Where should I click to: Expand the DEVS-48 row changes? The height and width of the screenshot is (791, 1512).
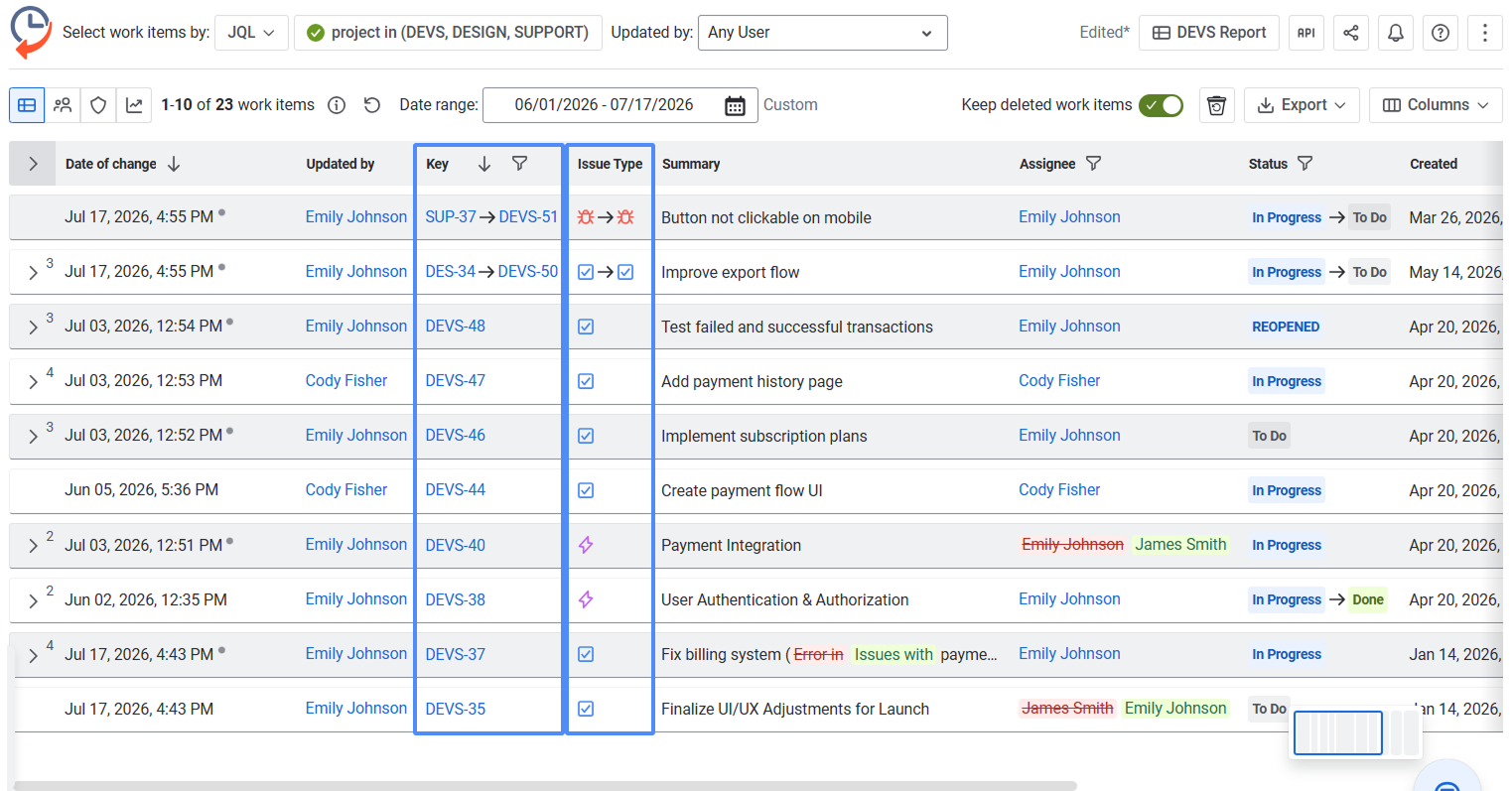click(x=33, y=327)
